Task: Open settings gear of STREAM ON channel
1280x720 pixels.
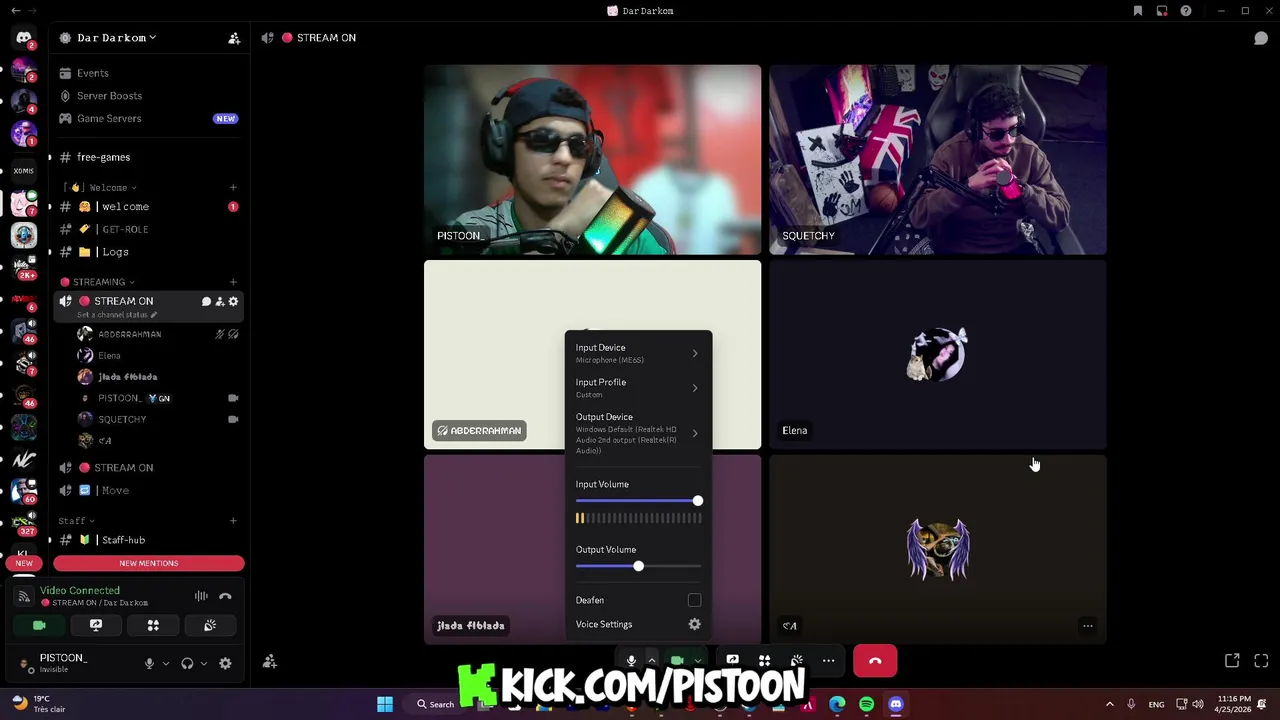Action: coord(234,301)
